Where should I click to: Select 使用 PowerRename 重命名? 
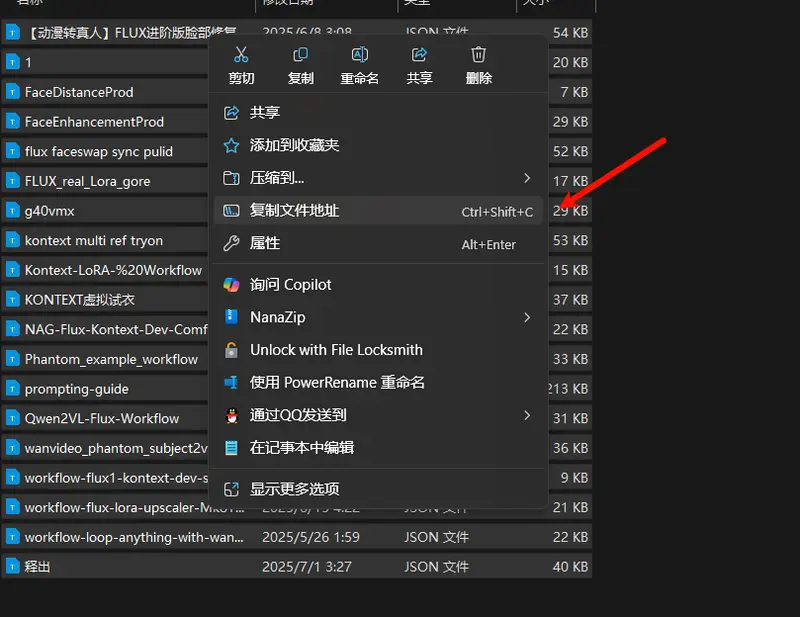point(378,383)
